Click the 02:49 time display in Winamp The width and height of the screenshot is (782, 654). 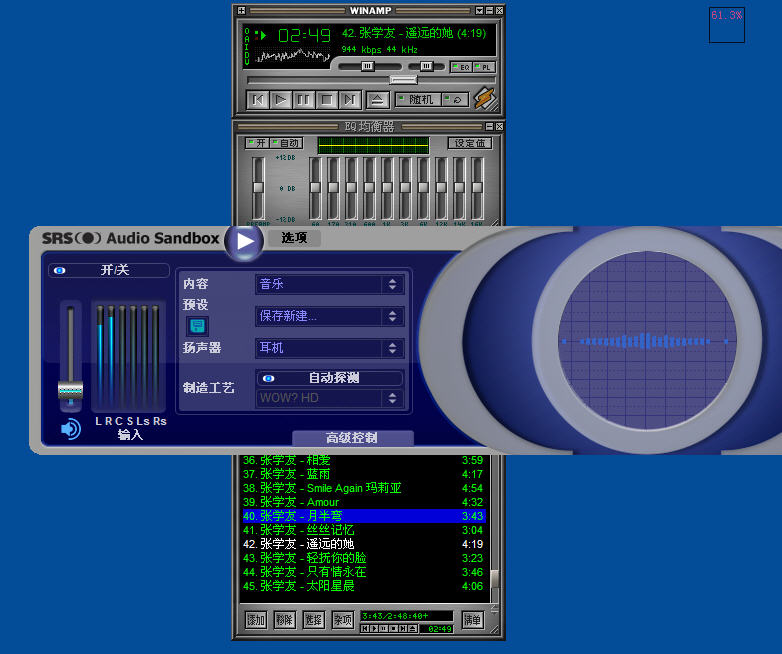click(x=304, y=35)
